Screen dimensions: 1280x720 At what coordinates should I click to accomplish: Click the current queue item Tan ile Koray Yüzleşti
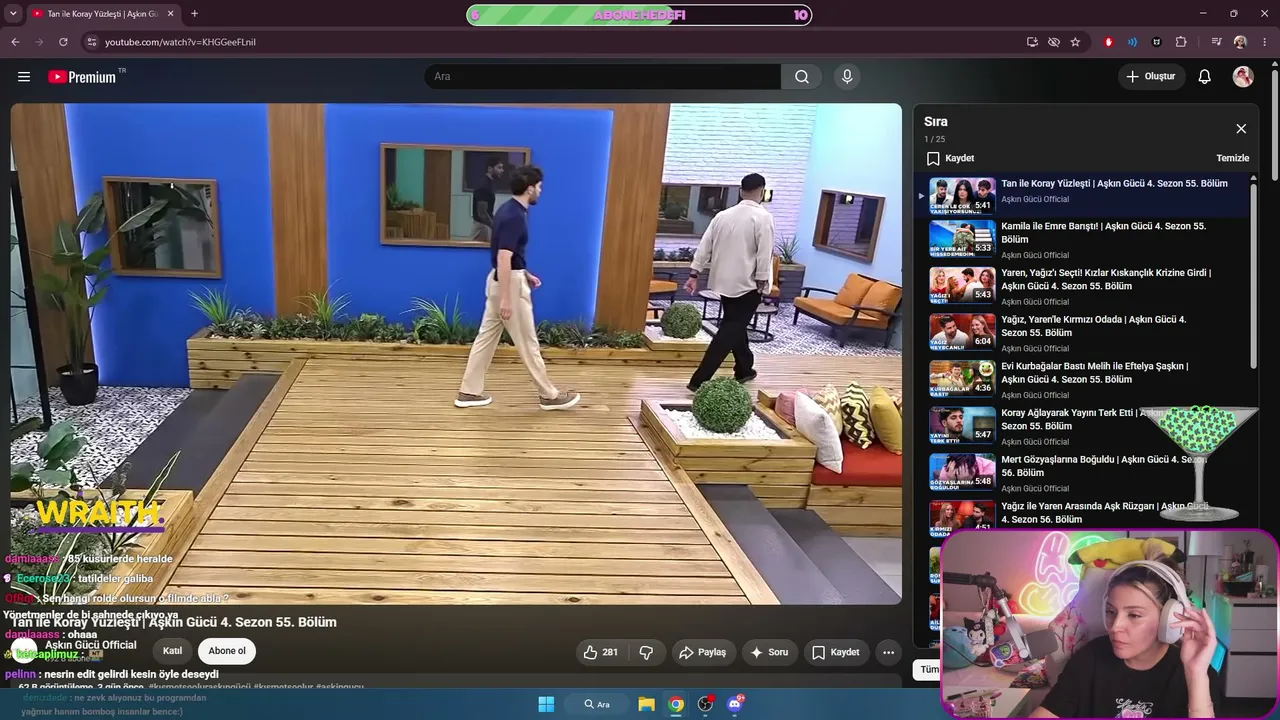tap(1084, 194)
